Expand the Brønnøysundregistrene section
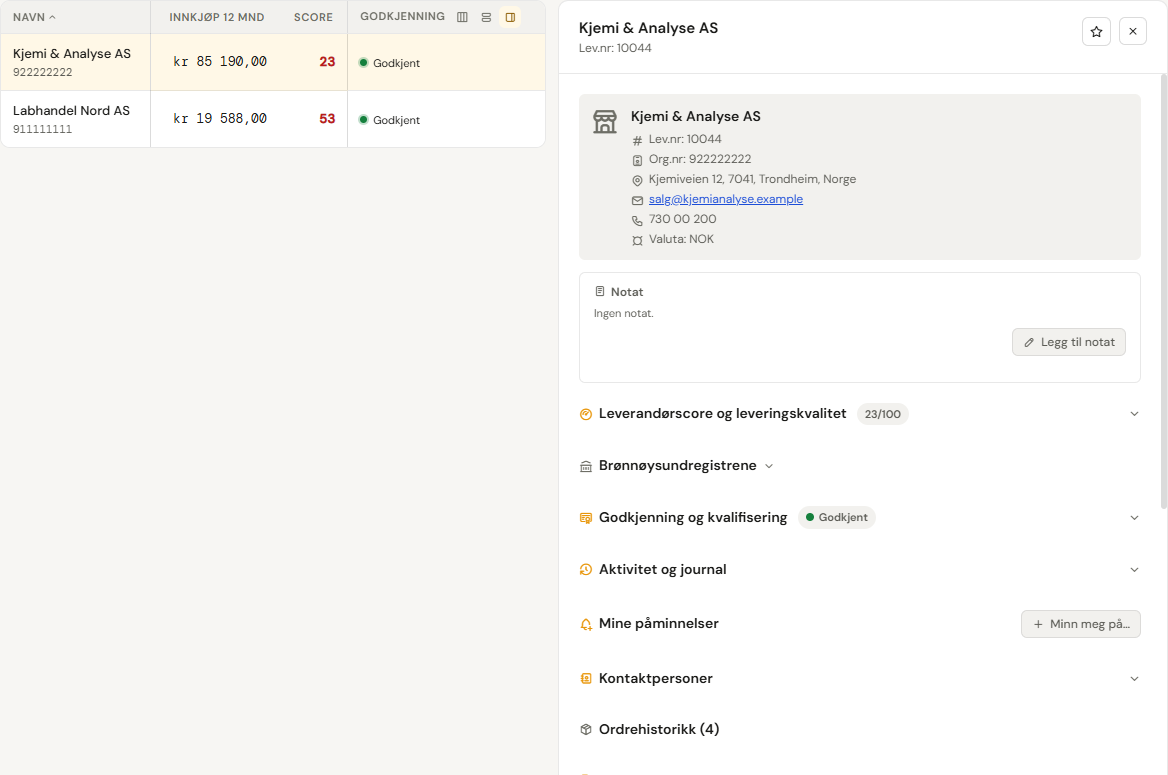Image resolution: width=1168 pixels, height=775 pixels. tap(677, 466)
